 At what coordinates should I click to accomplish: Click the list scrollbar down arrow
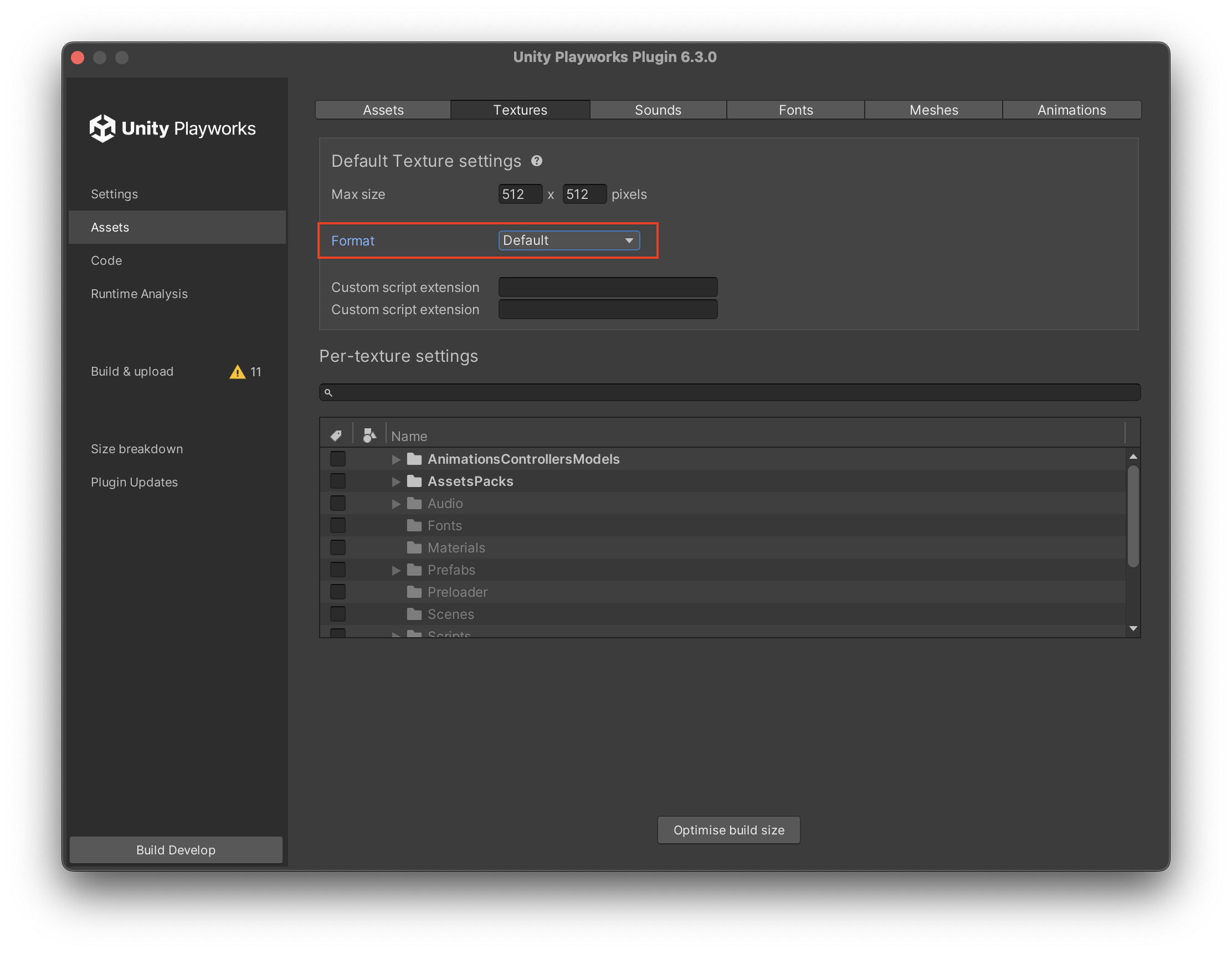point(1133,628)
